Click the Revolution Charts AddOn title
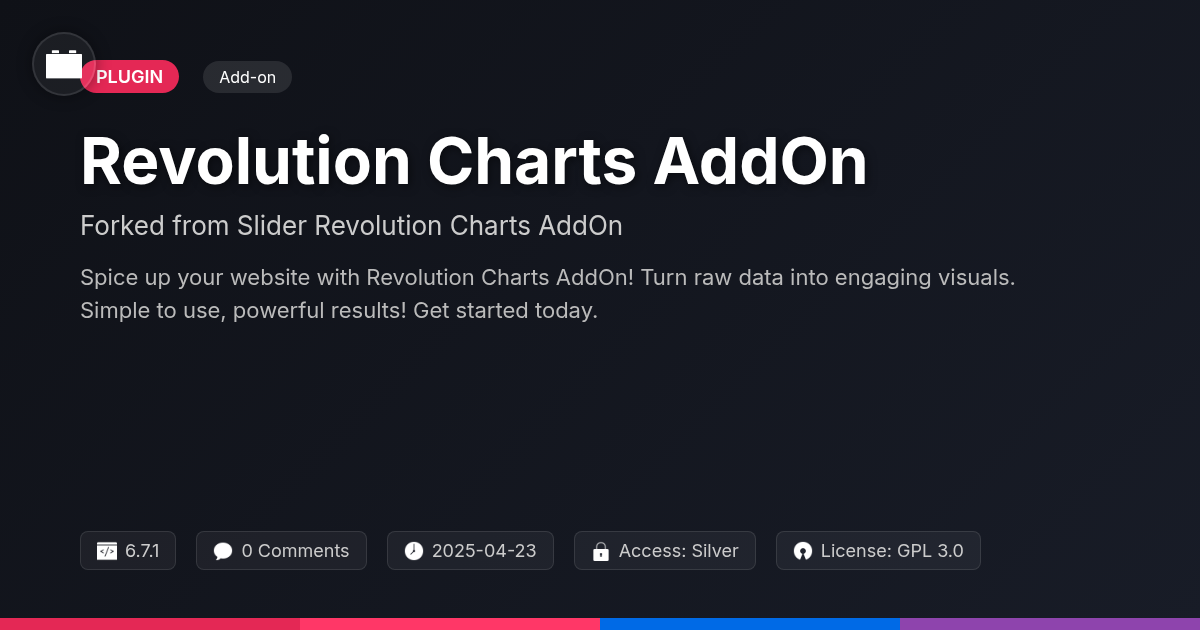This screenshot has width=1200, height=630. tap(474, 161)
